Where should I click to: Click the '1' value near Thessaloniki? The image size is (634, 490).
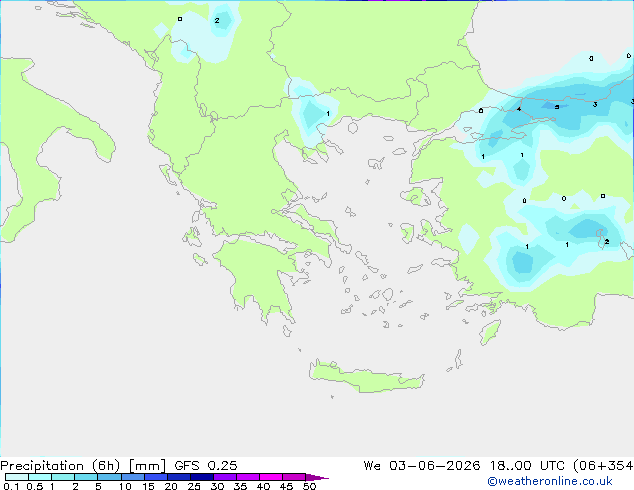(328, 114)
